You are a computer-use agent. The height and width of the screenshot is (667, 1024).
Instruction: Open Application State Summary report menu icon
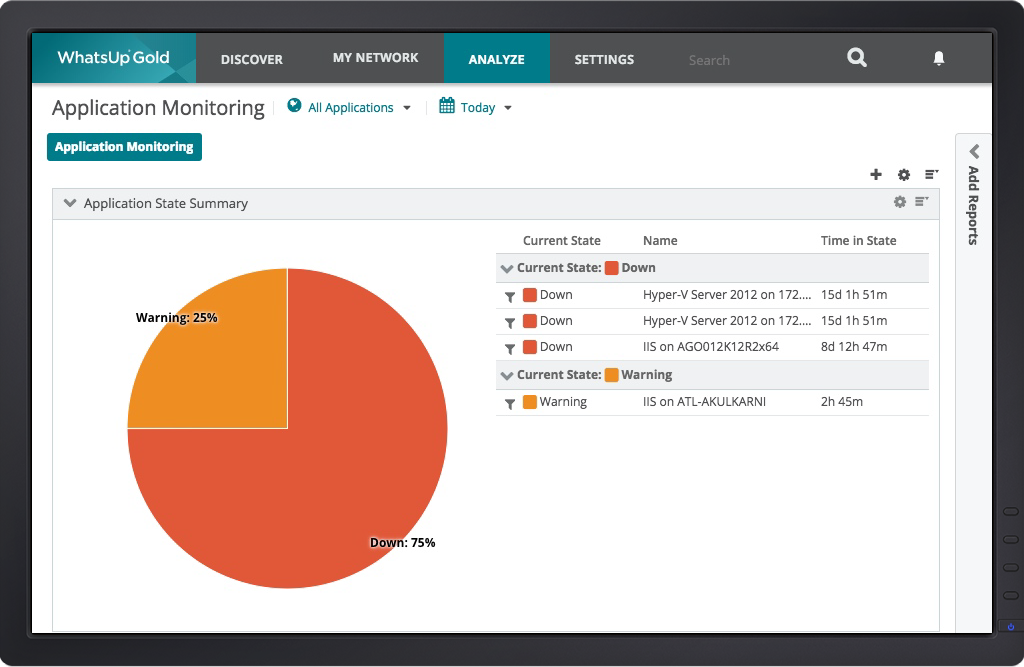tap(921, 201)
